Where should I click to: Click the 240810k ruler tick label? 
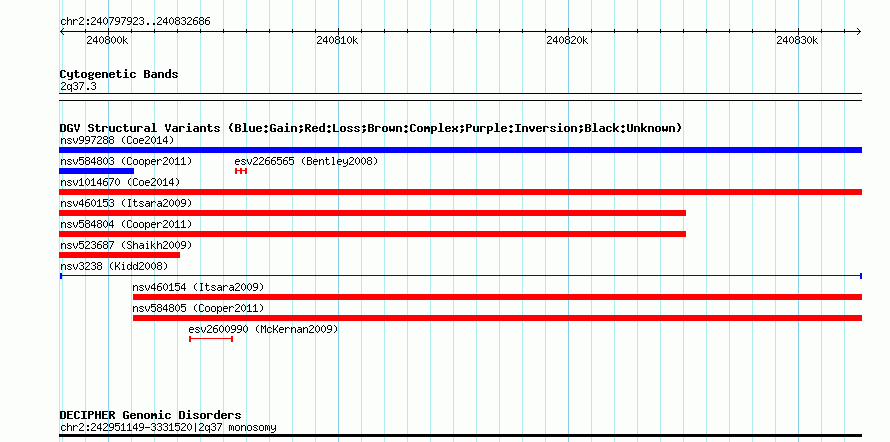337,40
